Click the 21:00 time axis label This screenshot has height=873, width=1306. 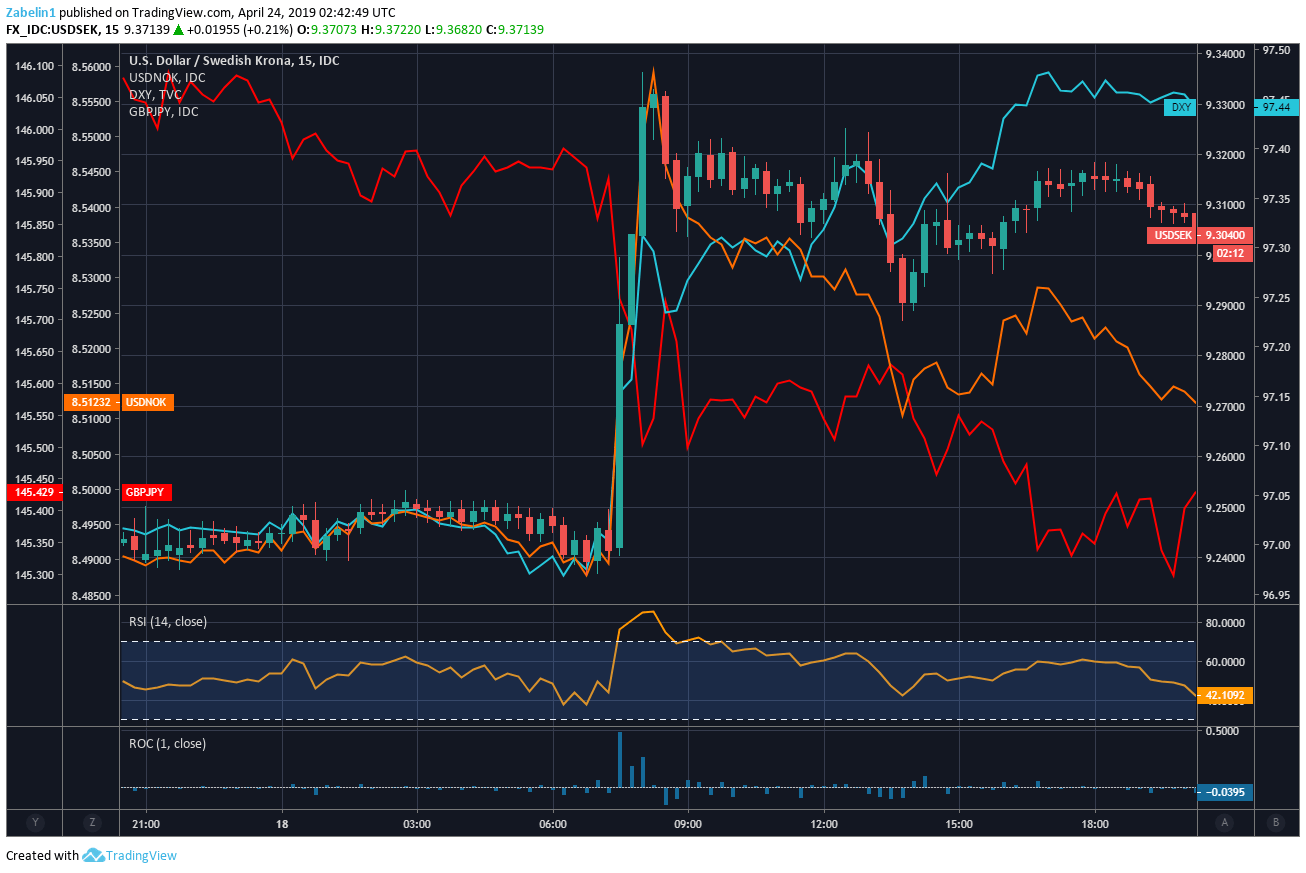click(146, 825)
